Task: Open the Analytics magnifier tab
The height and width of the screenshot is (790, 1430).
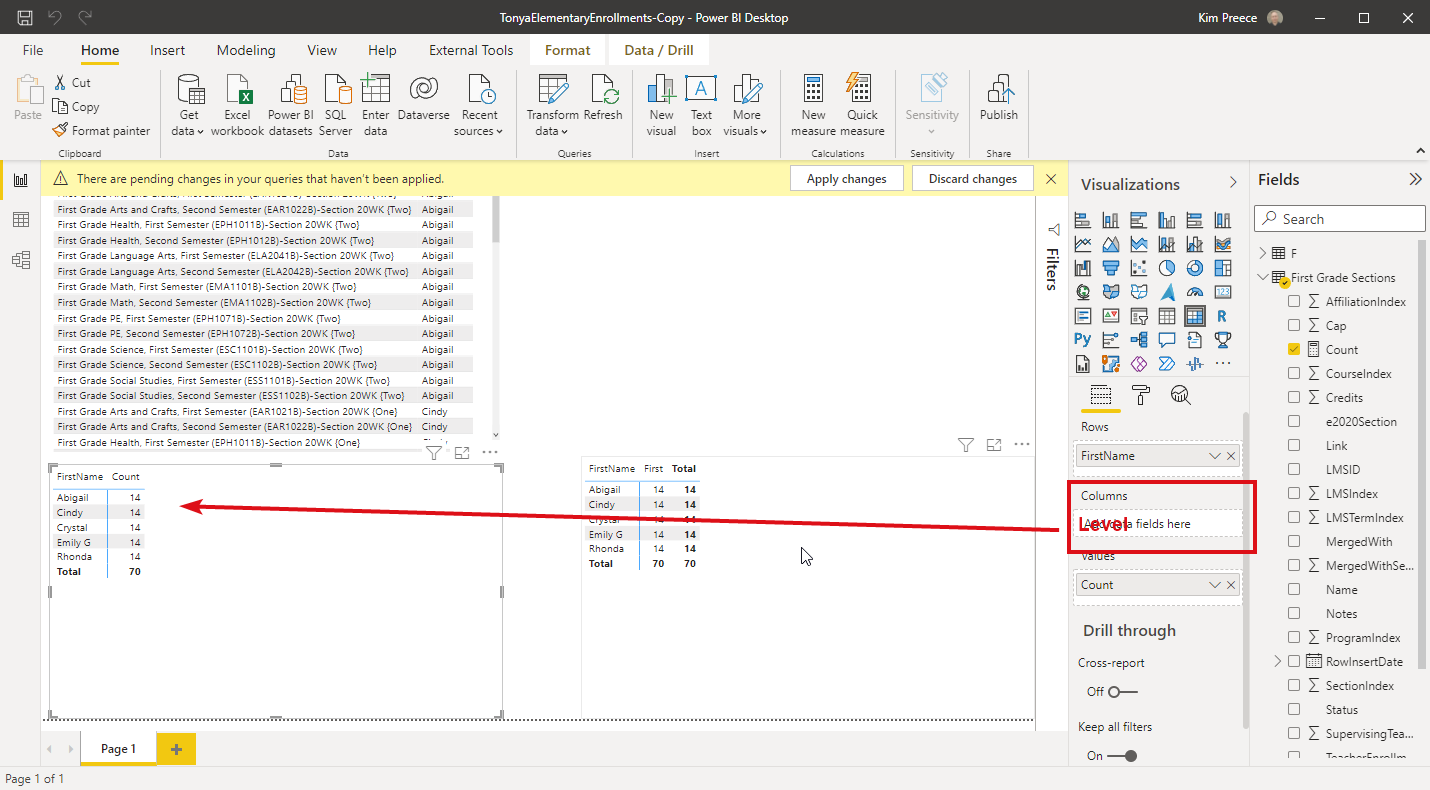Action: [x=1181, y=395]
